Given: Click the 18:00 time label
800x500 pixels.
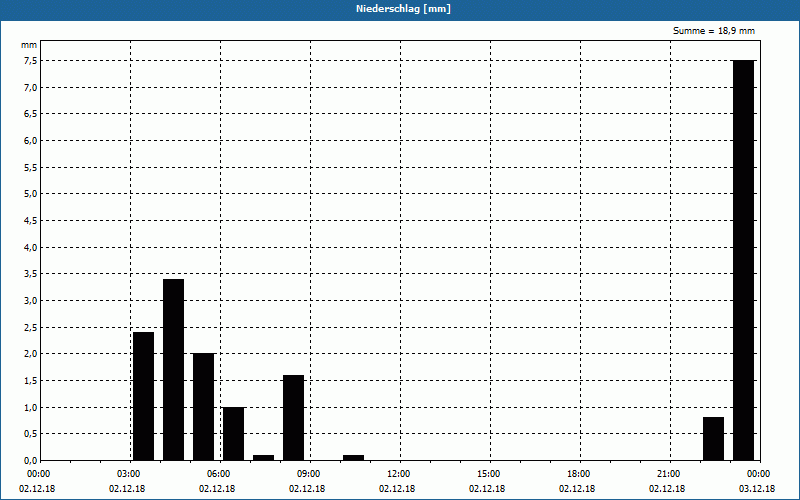Looking at the screenshot, I should 579,474.
